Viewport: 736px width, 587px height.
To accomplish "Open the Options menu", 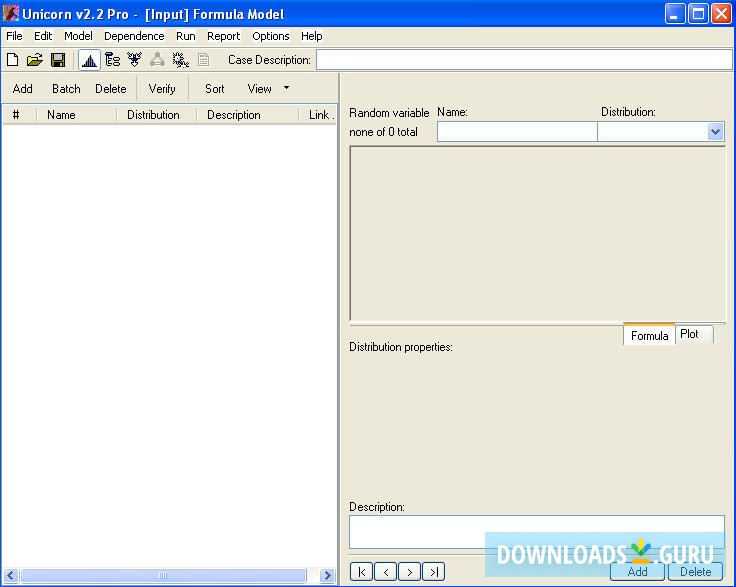I will (x=270, y=36).
